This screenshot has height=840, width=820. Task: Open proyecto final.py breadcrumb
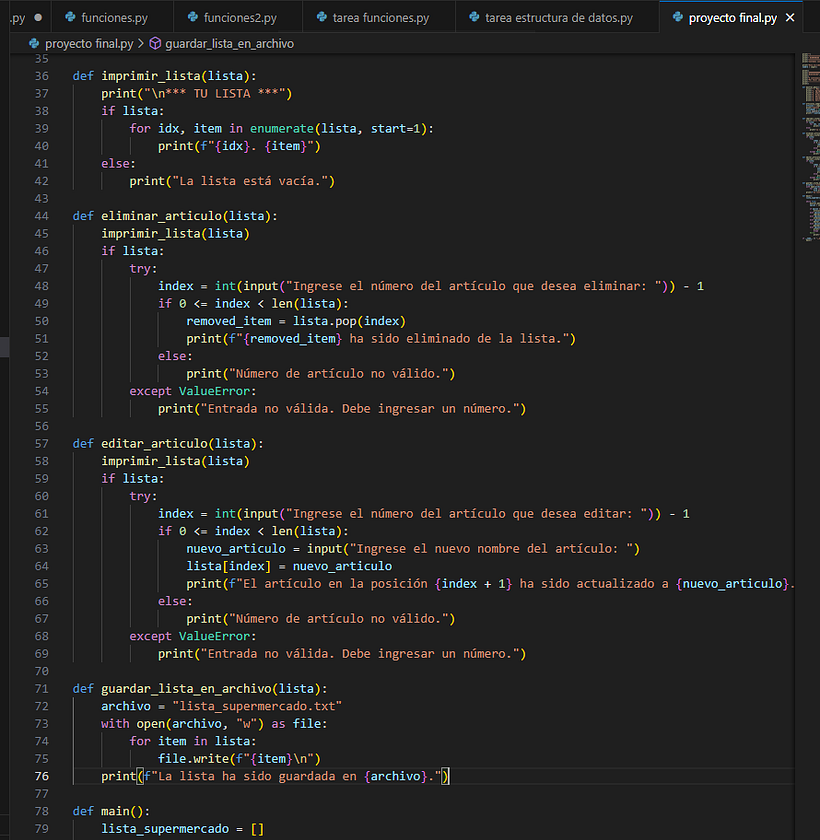pos(89,43)
